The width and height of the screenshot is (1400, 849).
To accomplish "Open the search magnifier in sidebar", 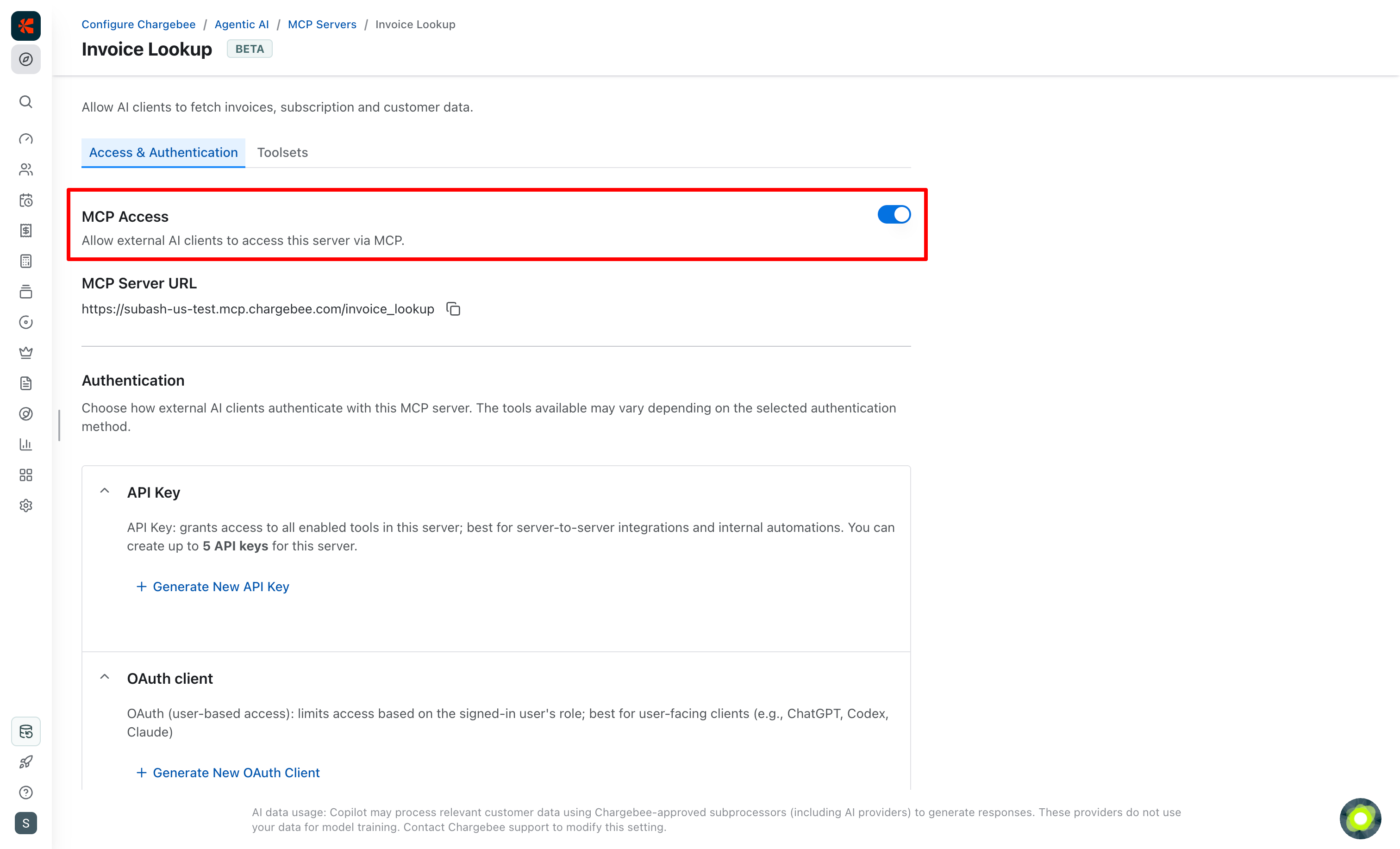I will (25, 102).
